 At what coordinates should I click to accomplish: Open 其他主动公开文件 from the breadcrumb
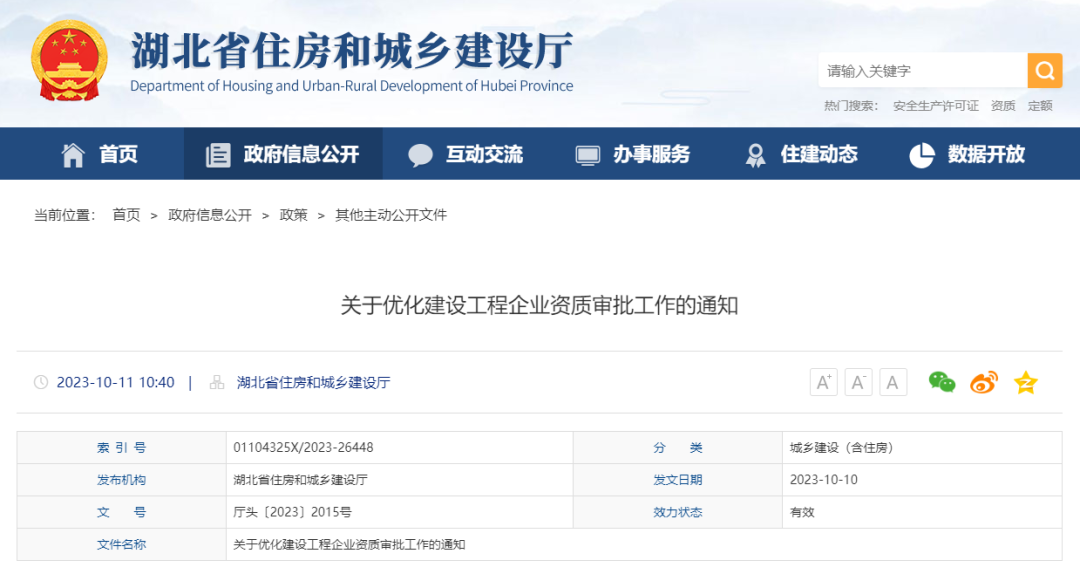click(399, 214)
